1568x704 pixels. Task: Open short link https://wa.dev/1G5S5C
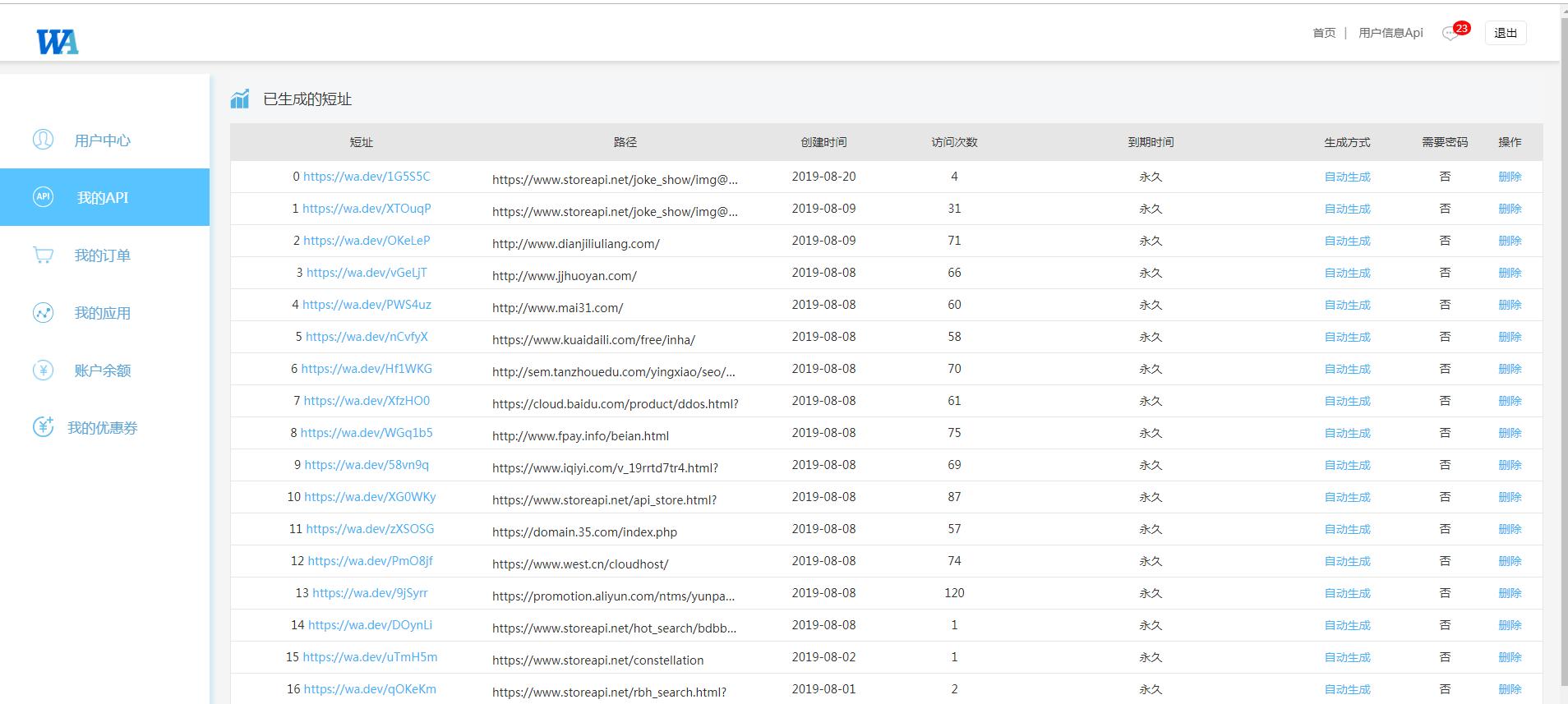[367, 177]
